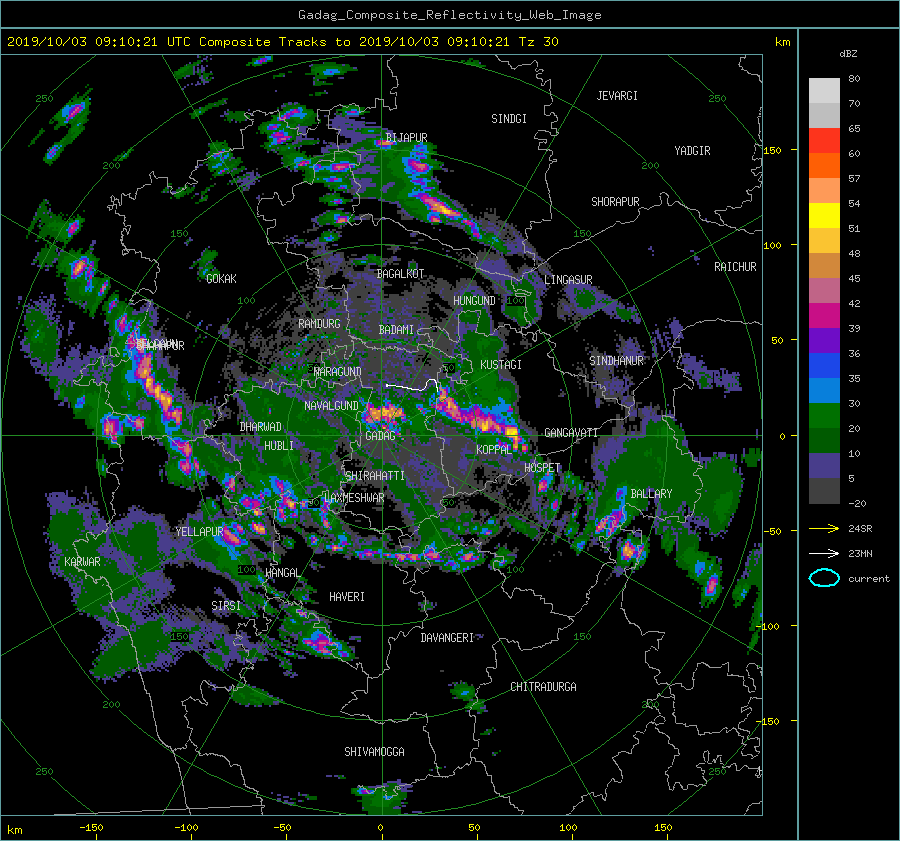Select the red 65 dBZ color swatch
The image size is (900, 841).
pyautogui.click(x=824, y=140)
